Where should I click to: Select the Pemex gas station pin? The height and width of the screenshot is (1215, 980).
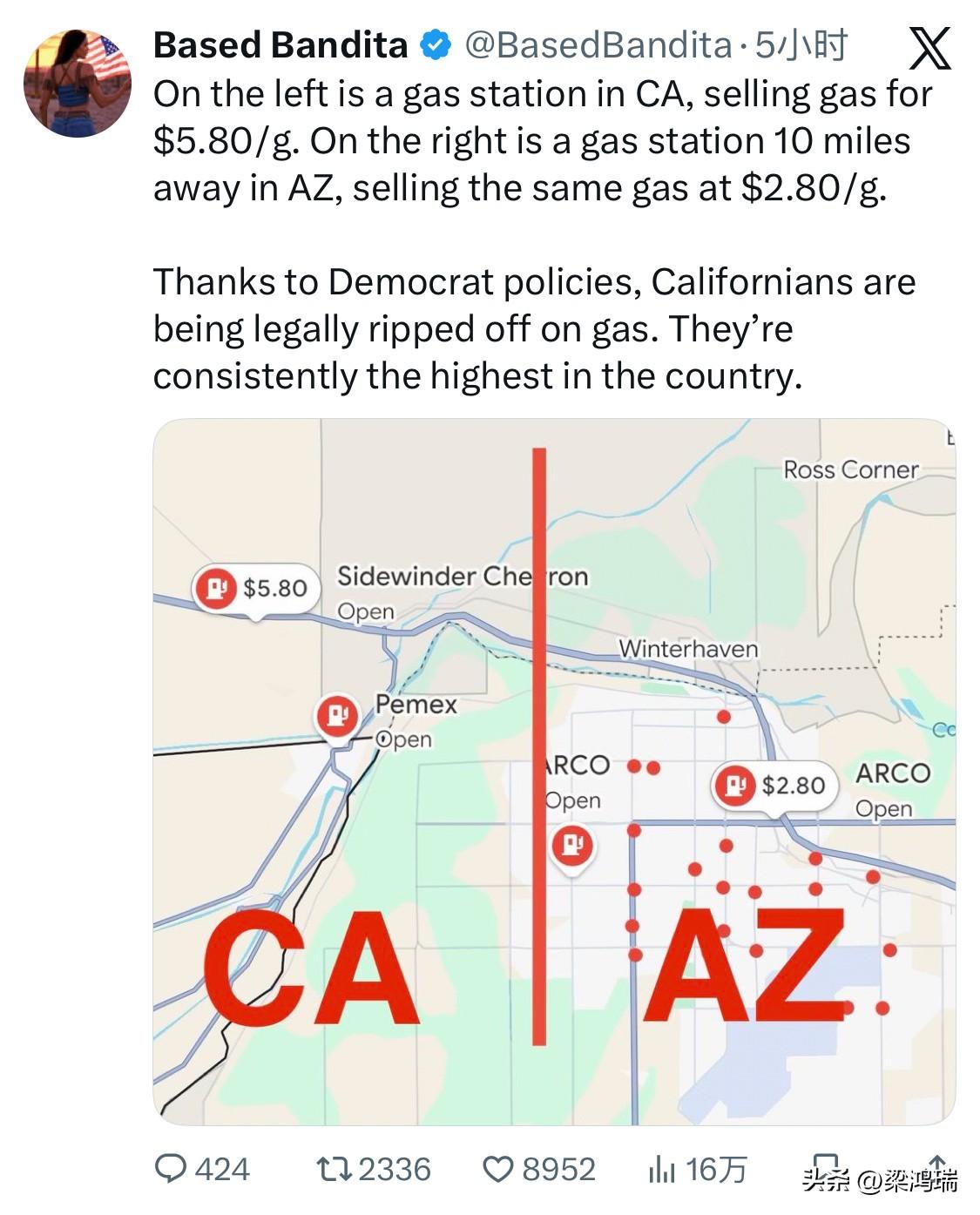(x=337, y=716)
